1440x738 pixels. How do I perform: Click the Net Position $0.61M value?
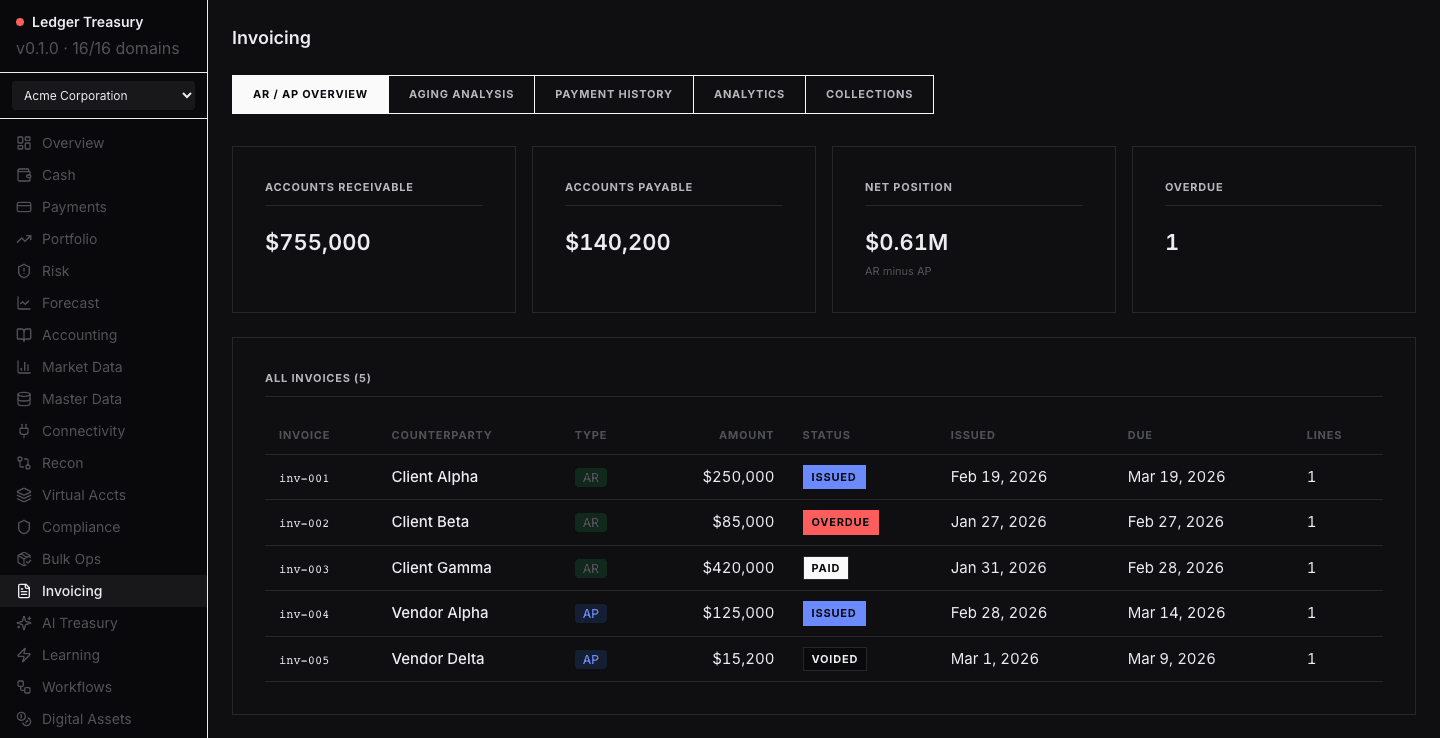pyautogui.click(x=906, y=242)
